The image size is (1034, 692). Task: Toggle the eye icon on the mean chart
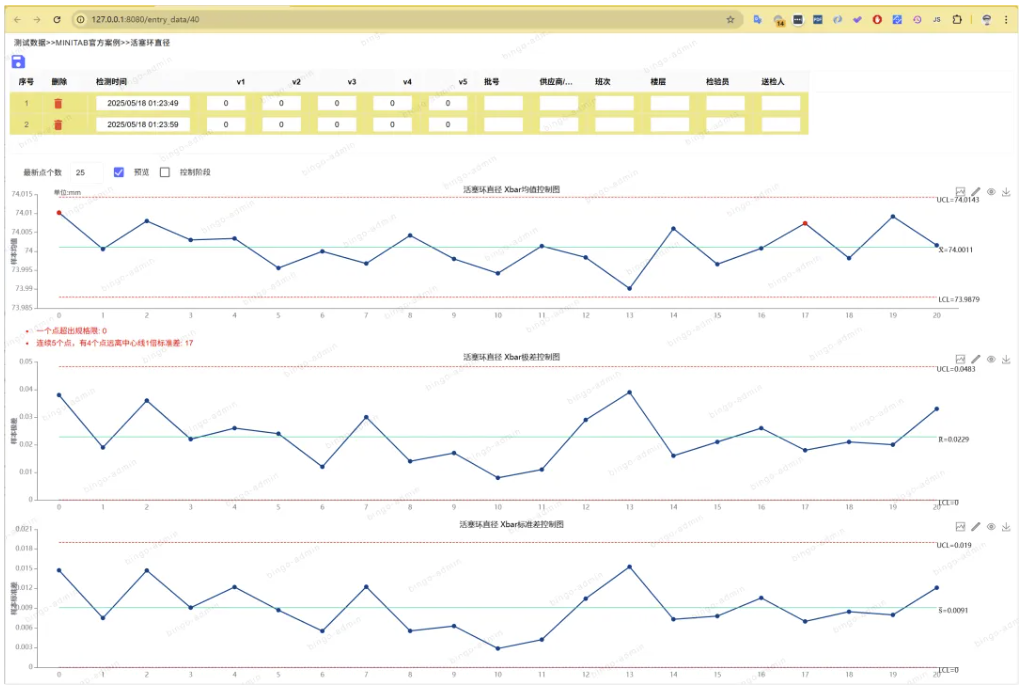pos(991,191)
